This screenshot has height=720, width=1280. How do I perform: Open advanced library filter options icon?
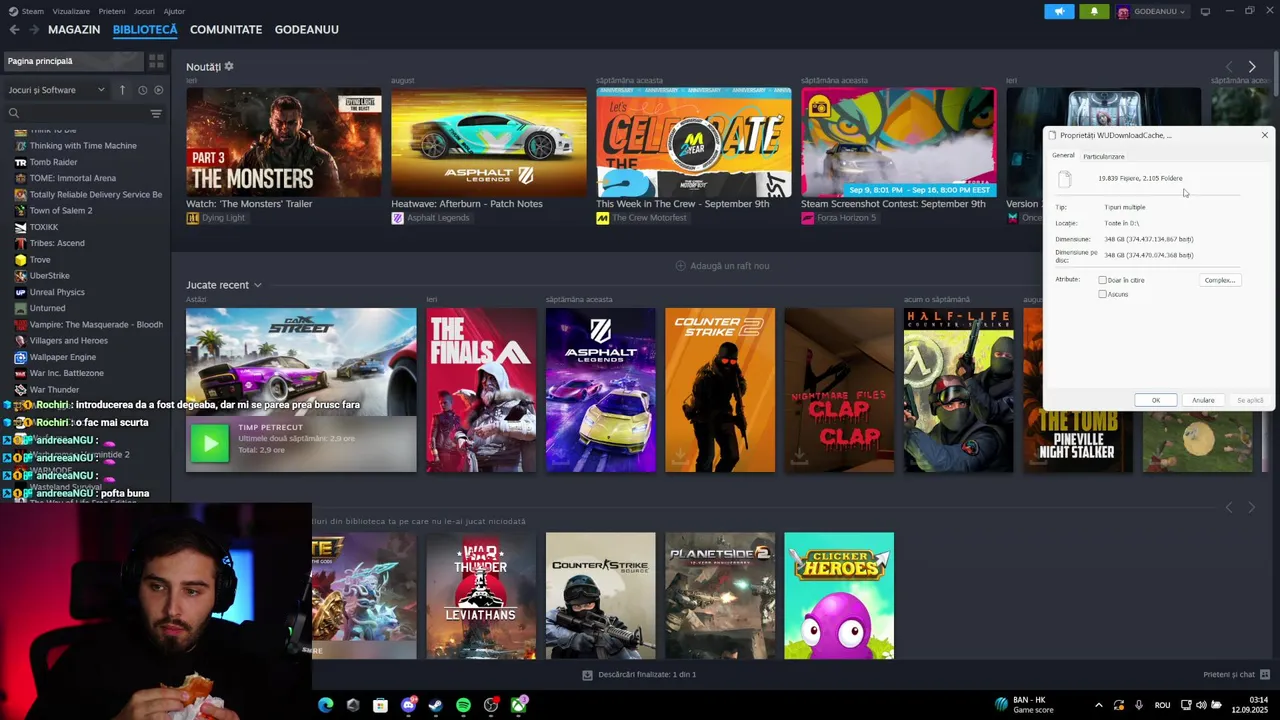(x=156, y=114)
